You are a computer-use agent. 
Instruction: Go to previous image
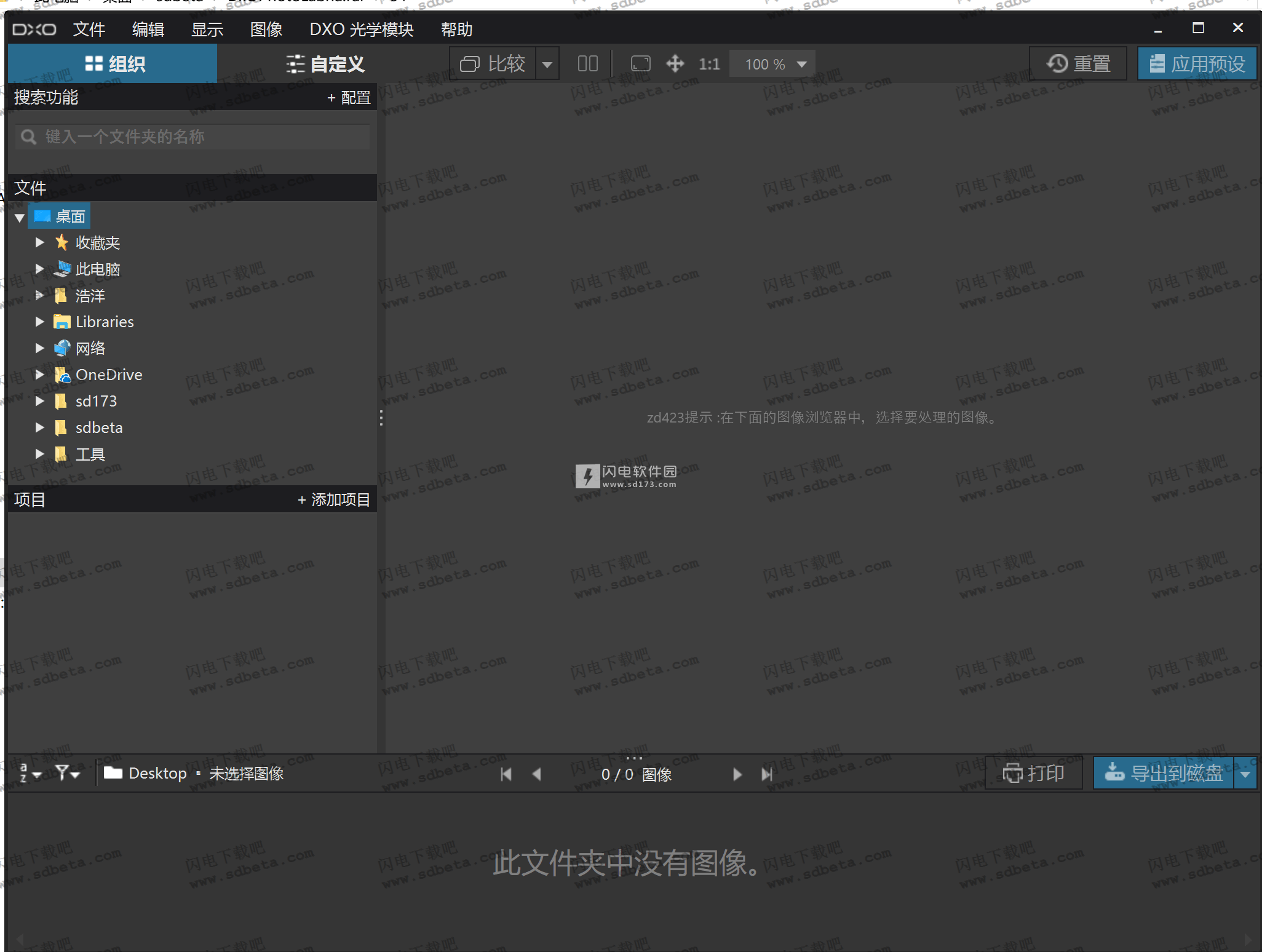point(536,774)
